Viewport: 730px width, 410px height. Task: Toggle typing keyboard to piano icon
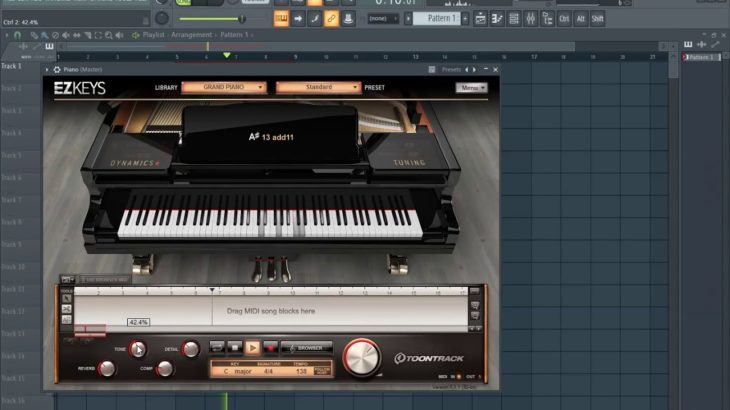pyautogui.click(x=281, y=19)
